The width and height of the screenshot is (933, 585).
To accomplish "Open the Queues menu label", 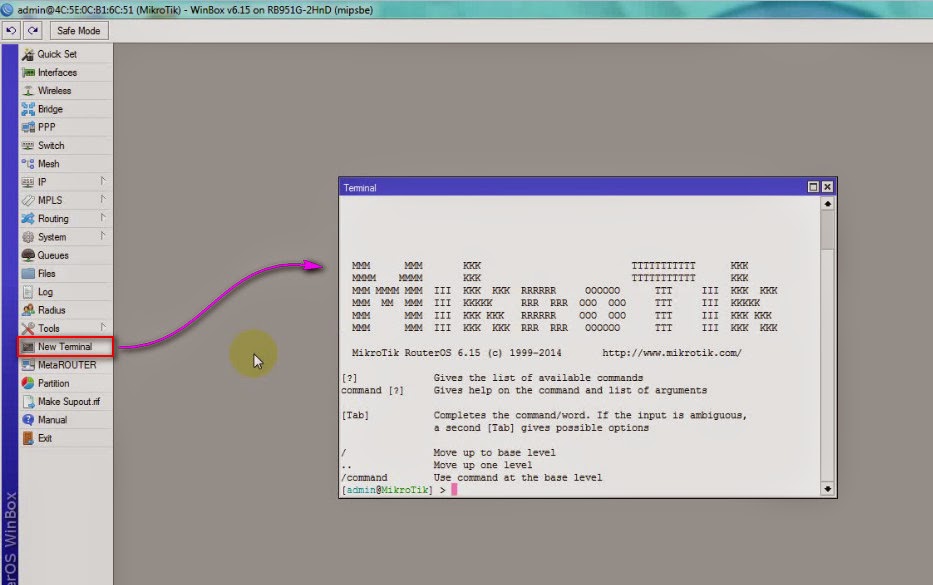I will (x=53, y=255).
